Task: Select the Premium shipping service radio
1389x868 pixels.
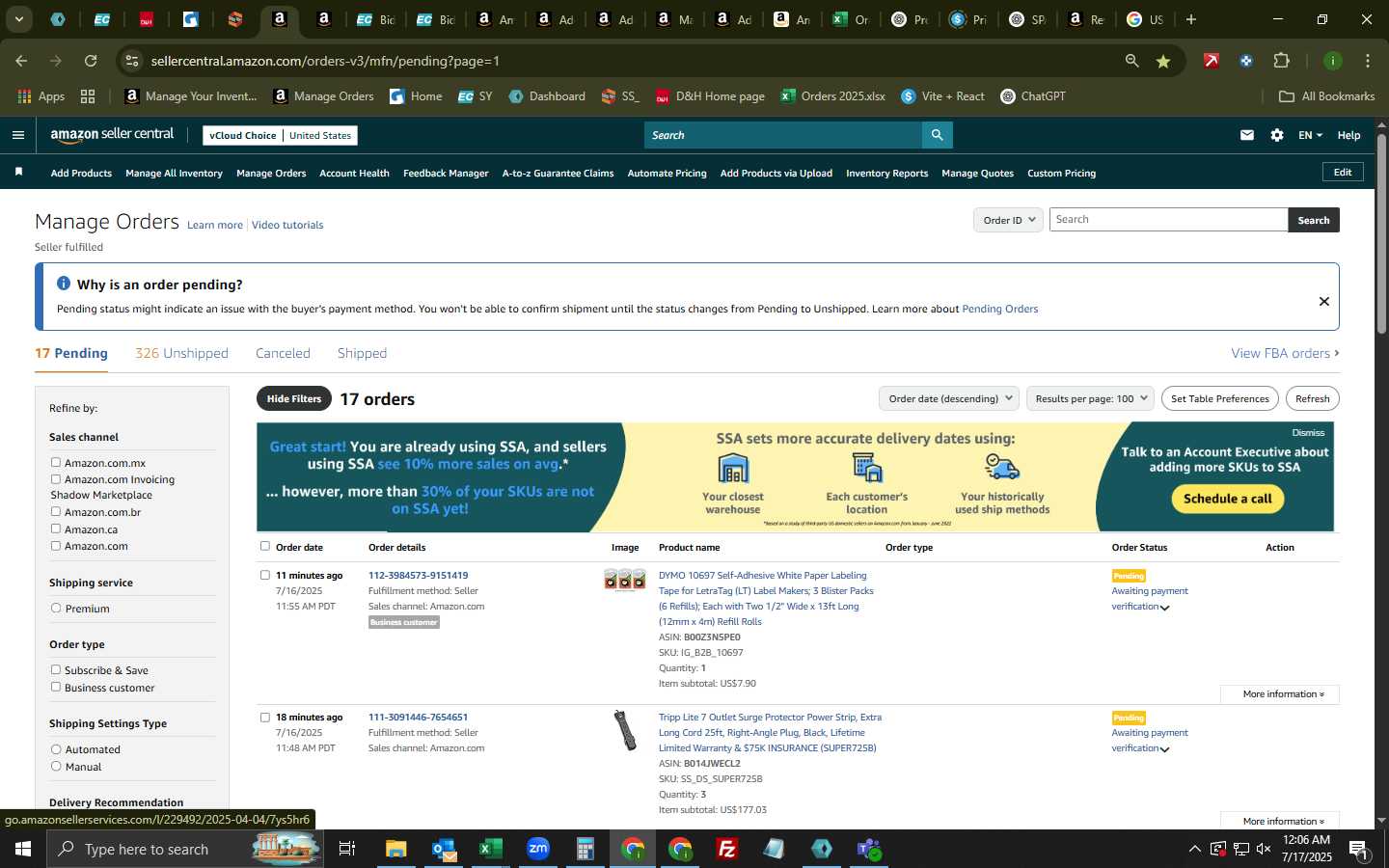Action: pos(56,609)
